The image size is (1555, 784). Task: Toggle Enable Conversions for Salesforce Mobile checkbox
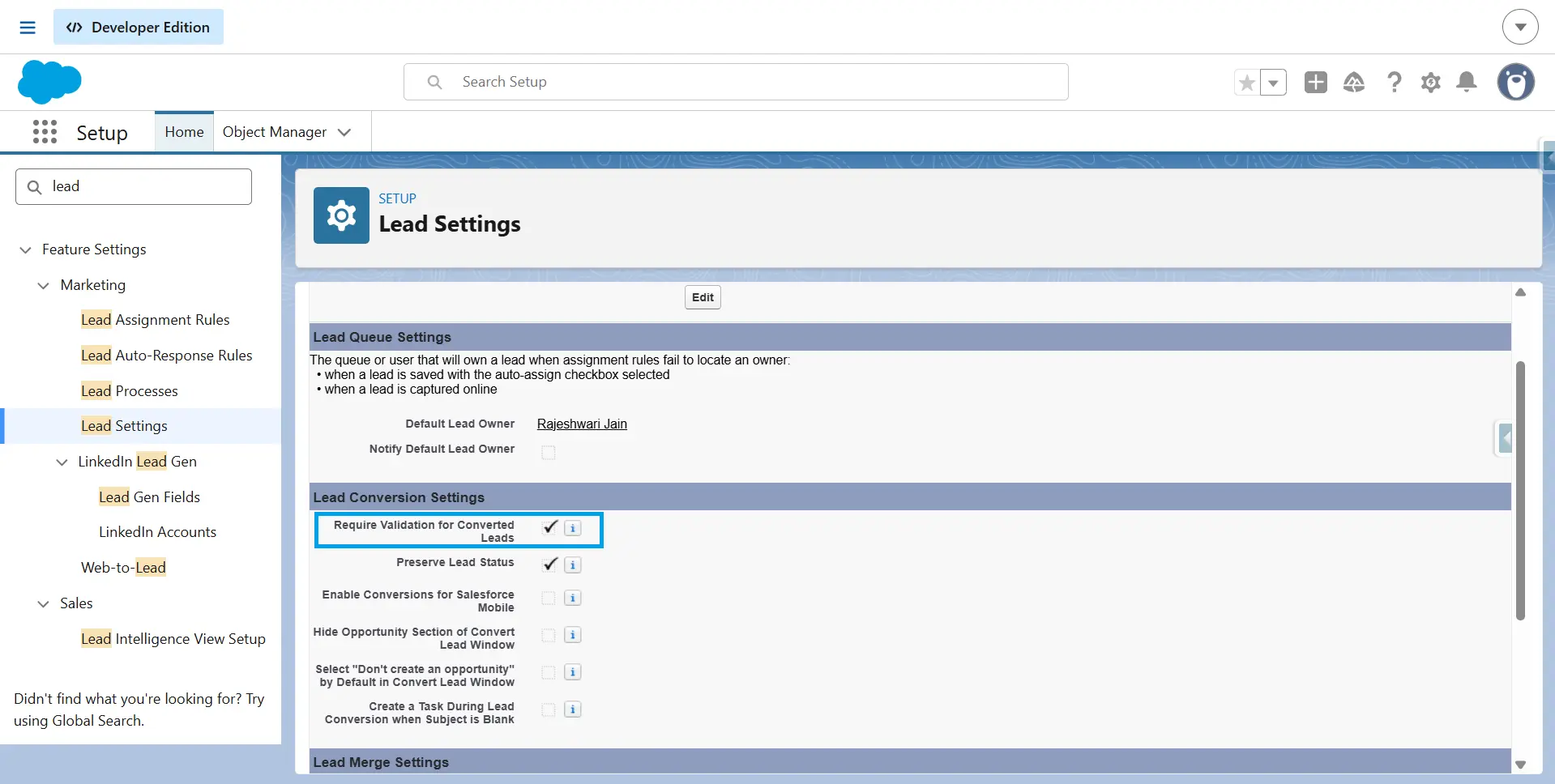(x=549, y=599)
